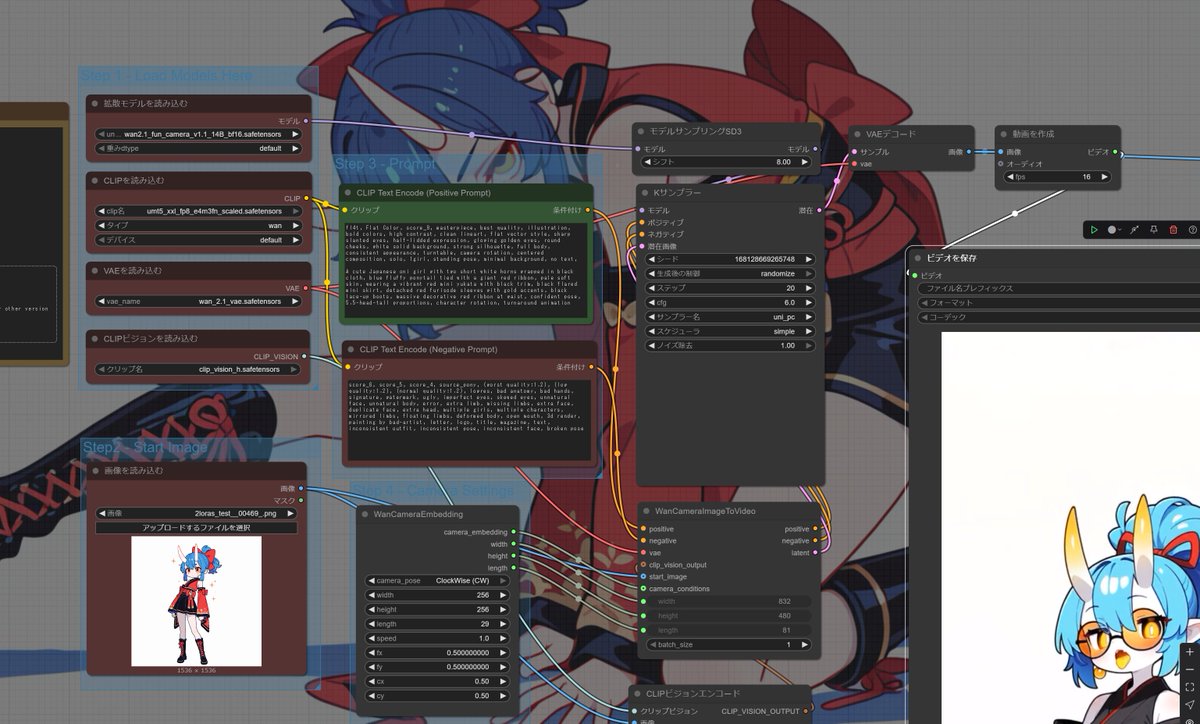Image resolution: width=1200 pixels, height=724 pixels.
Task: Open the サンプラー名 dropdown set to uni_pc
Action: (729, 316)
